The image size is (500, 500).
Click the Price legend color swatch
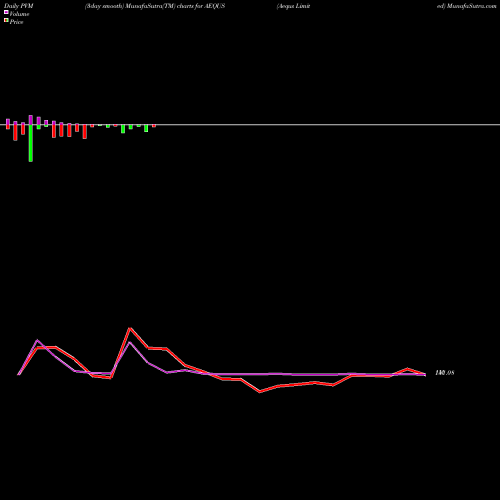pyautogui.click(x=6, y=21)
